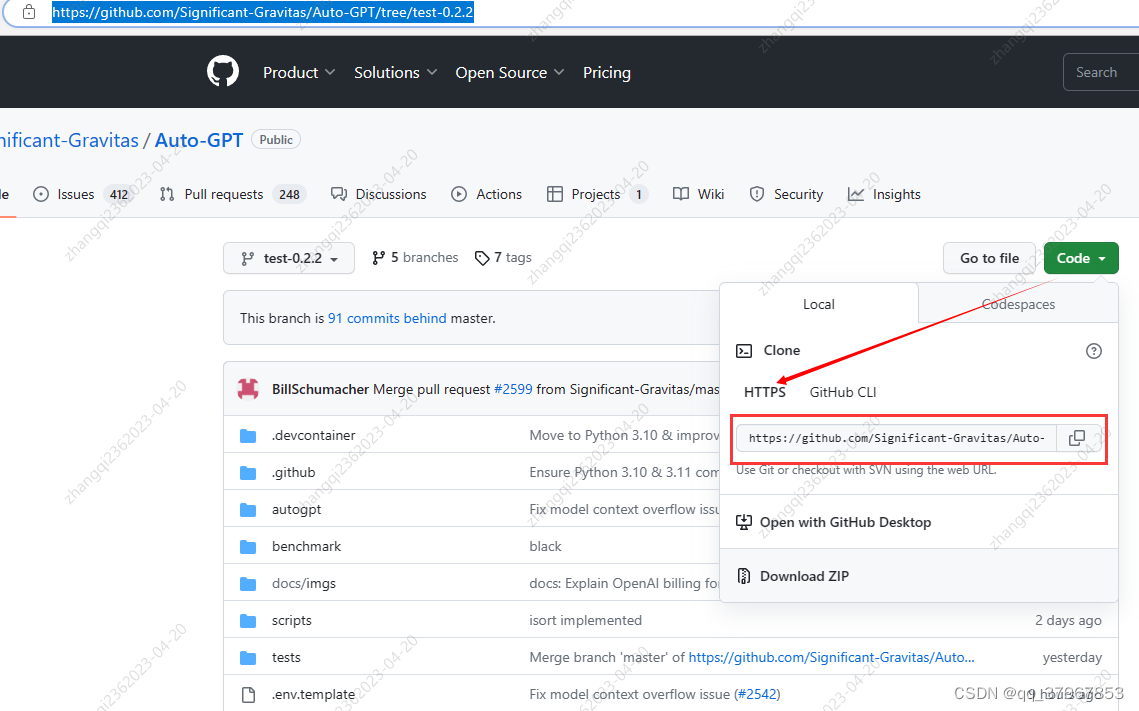Click the Go to file button
The height and width of the screenshot is (711, 1139).
tap(989, 258)
